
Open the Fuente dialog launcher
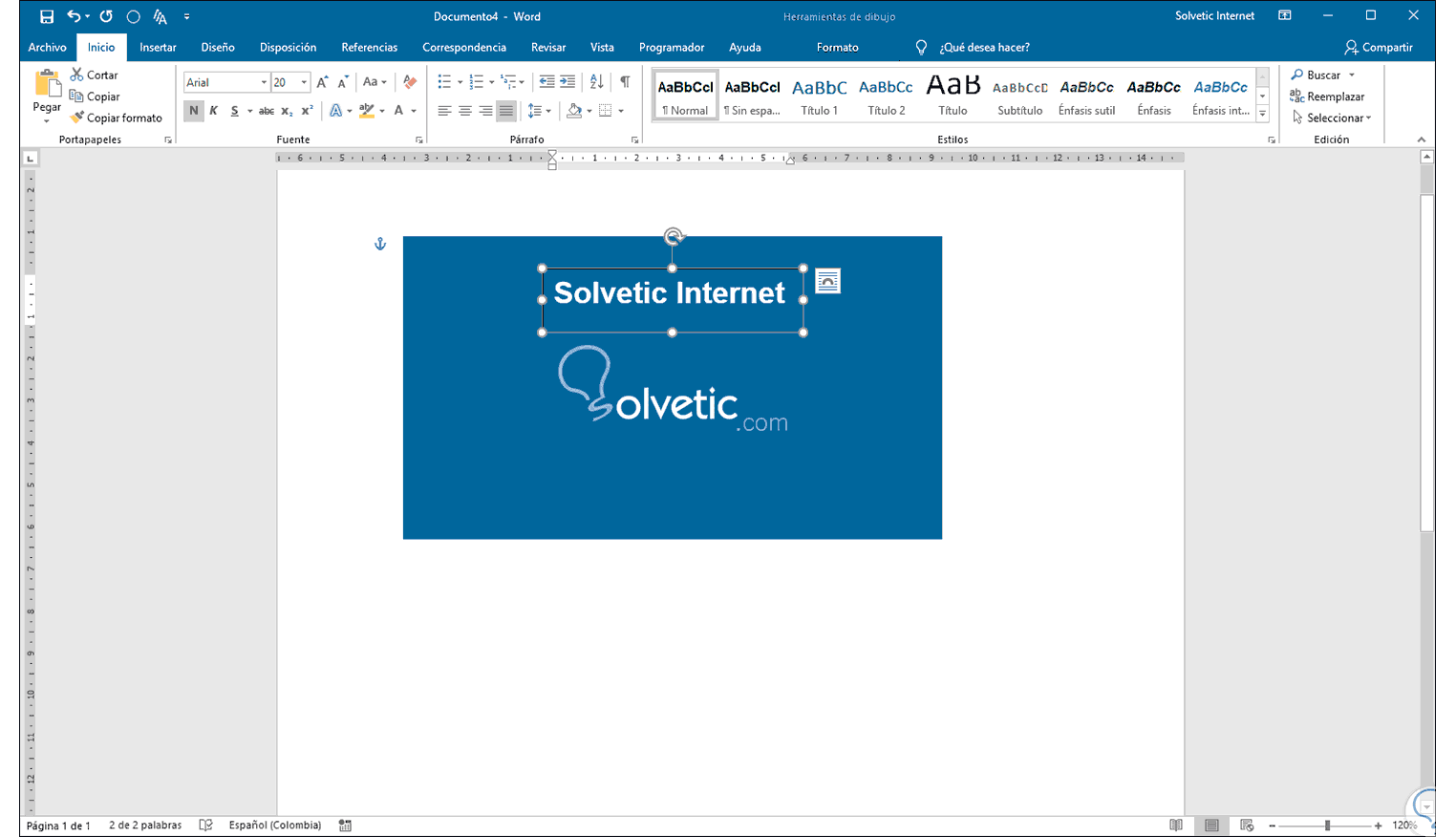(x=418, y=140)
